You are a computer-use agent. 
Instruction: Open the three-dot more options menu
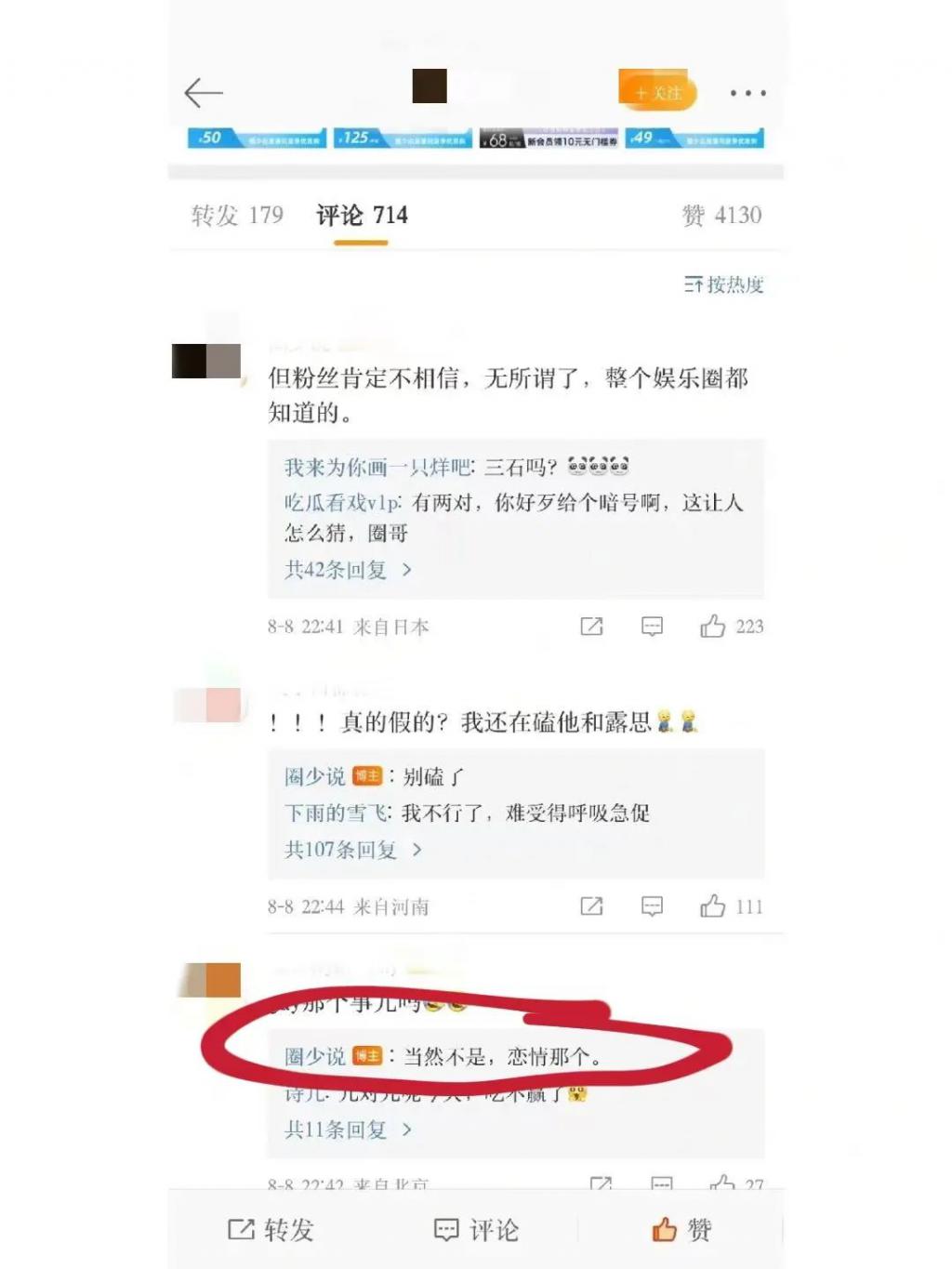tap(747, 93)
